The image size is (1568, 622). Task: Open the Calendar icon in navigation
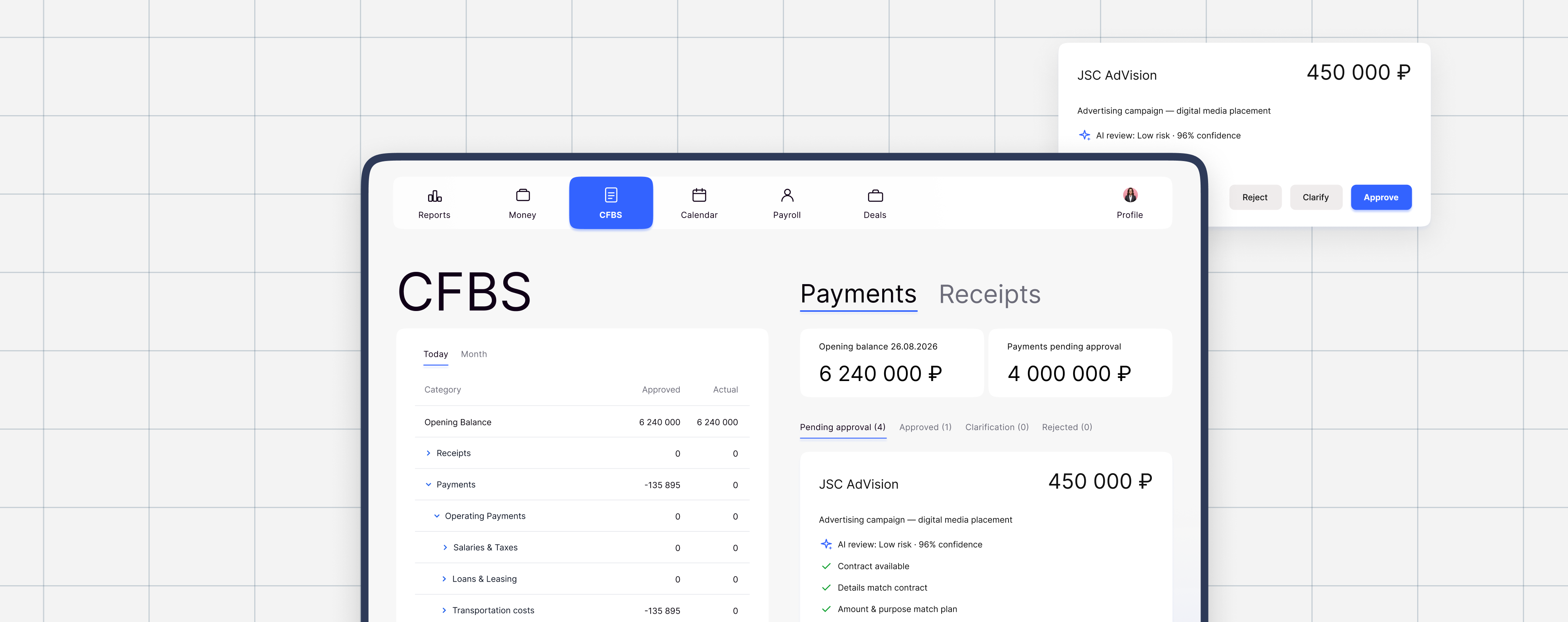point(699,195)
